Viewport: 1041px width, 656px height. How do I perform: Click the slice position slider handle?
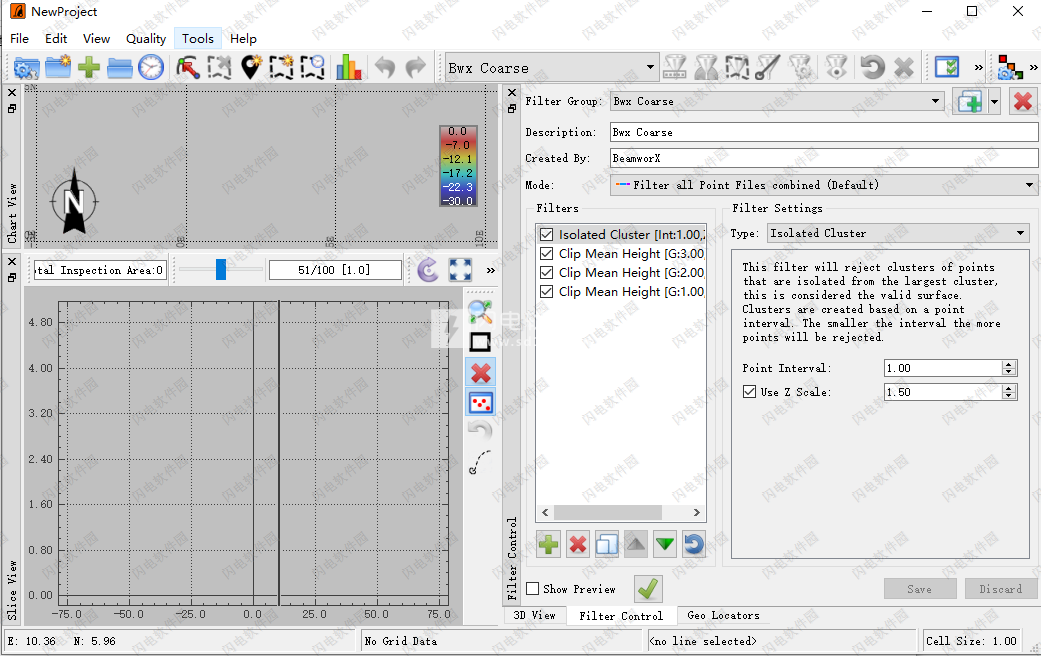click(x=221, y=270)
